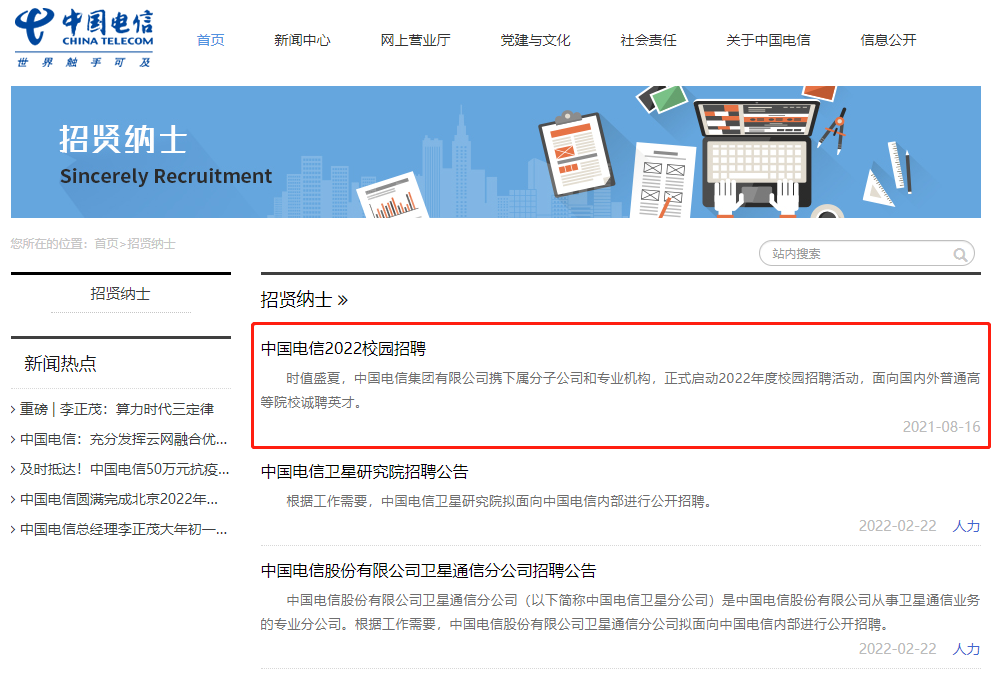Go to 网上营业厅 menu
This screenshot has height=678, width=997.
point(415,40)
